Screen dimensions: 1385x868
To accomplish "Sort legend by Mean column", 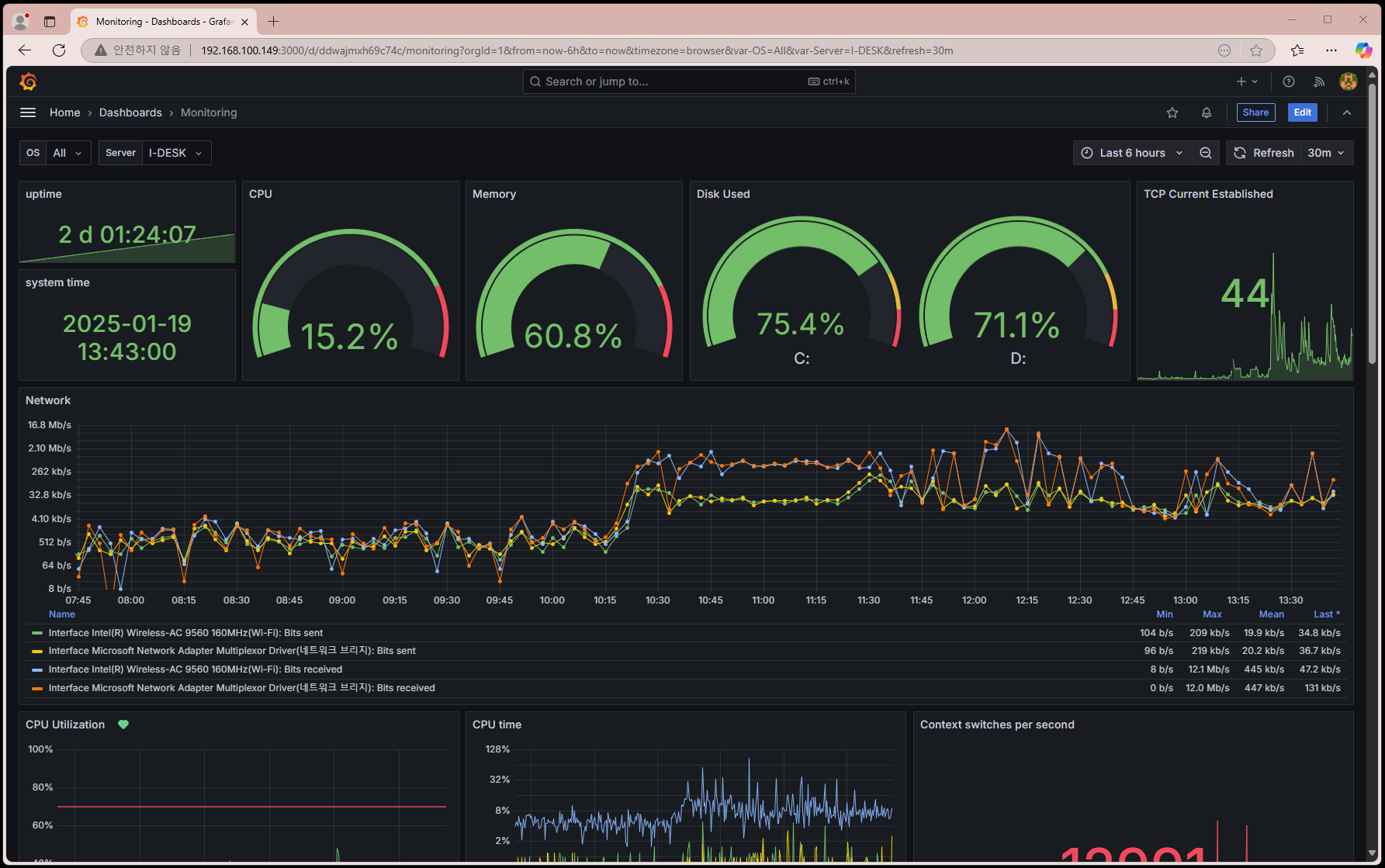I will [x=1271, y=614].
